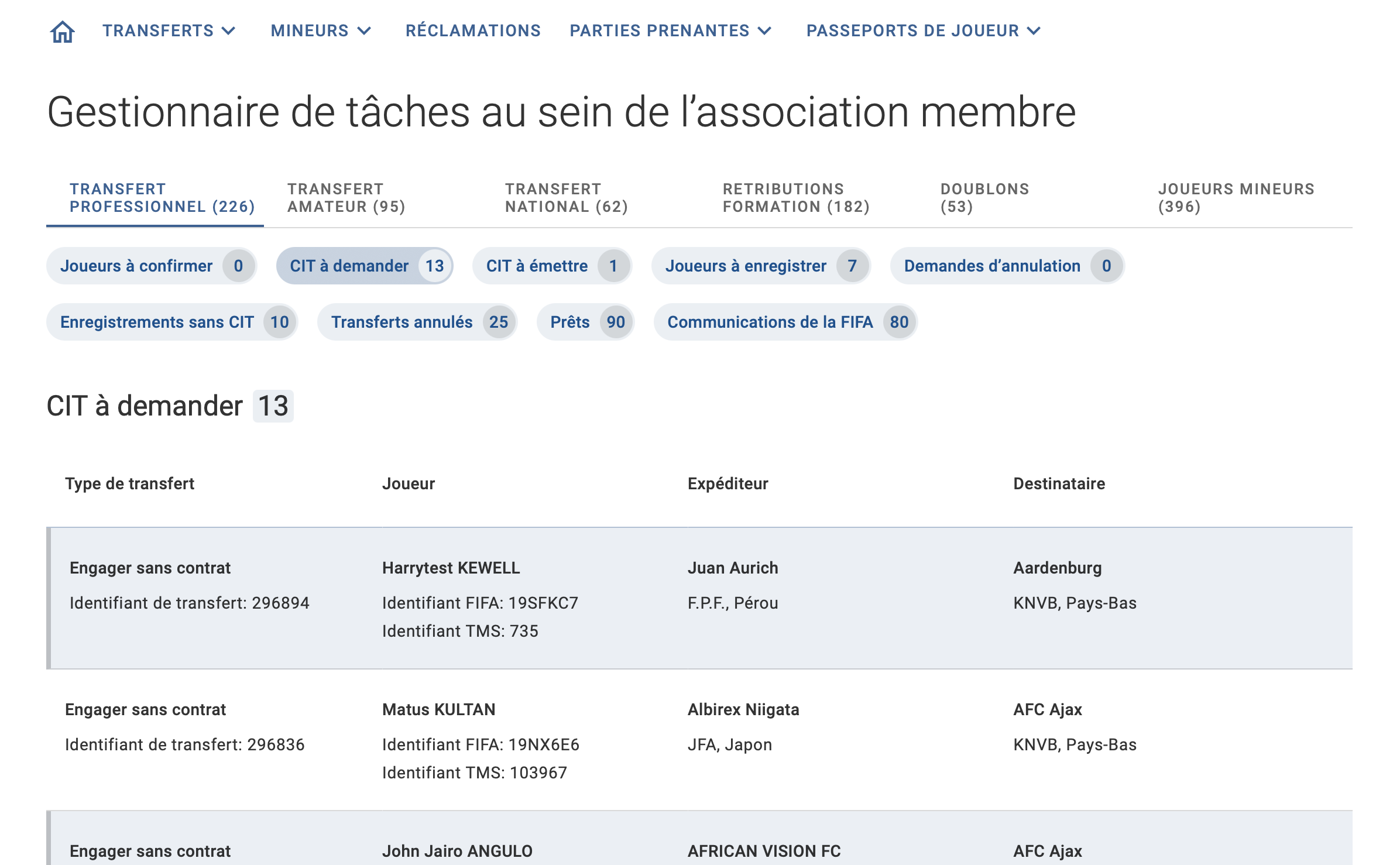Go to the home page icon
Screen dimensions: 1400x865
tap(63, 31)
